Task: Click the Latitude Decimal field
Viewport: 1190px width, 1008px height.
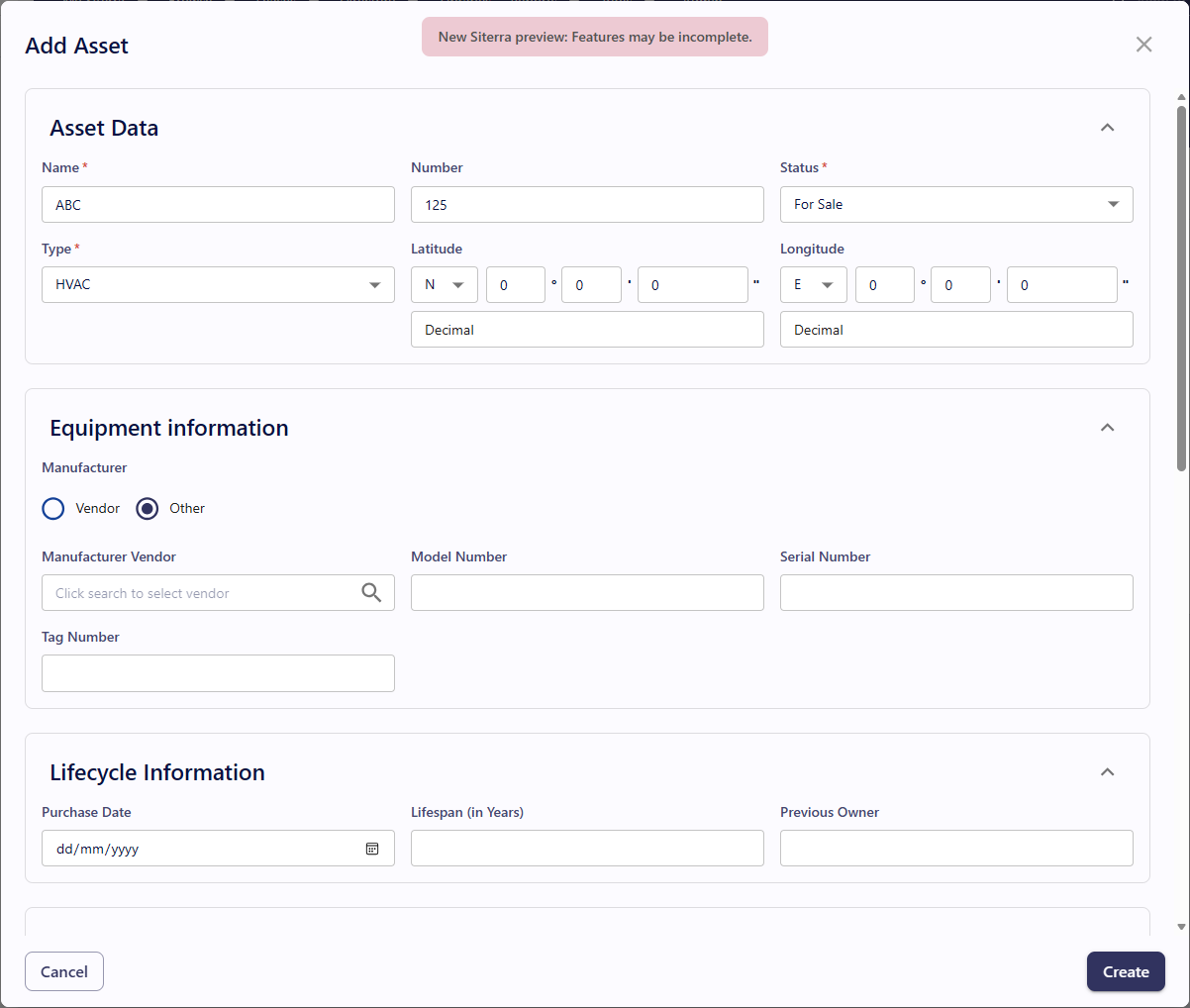Action: point(587,330)
